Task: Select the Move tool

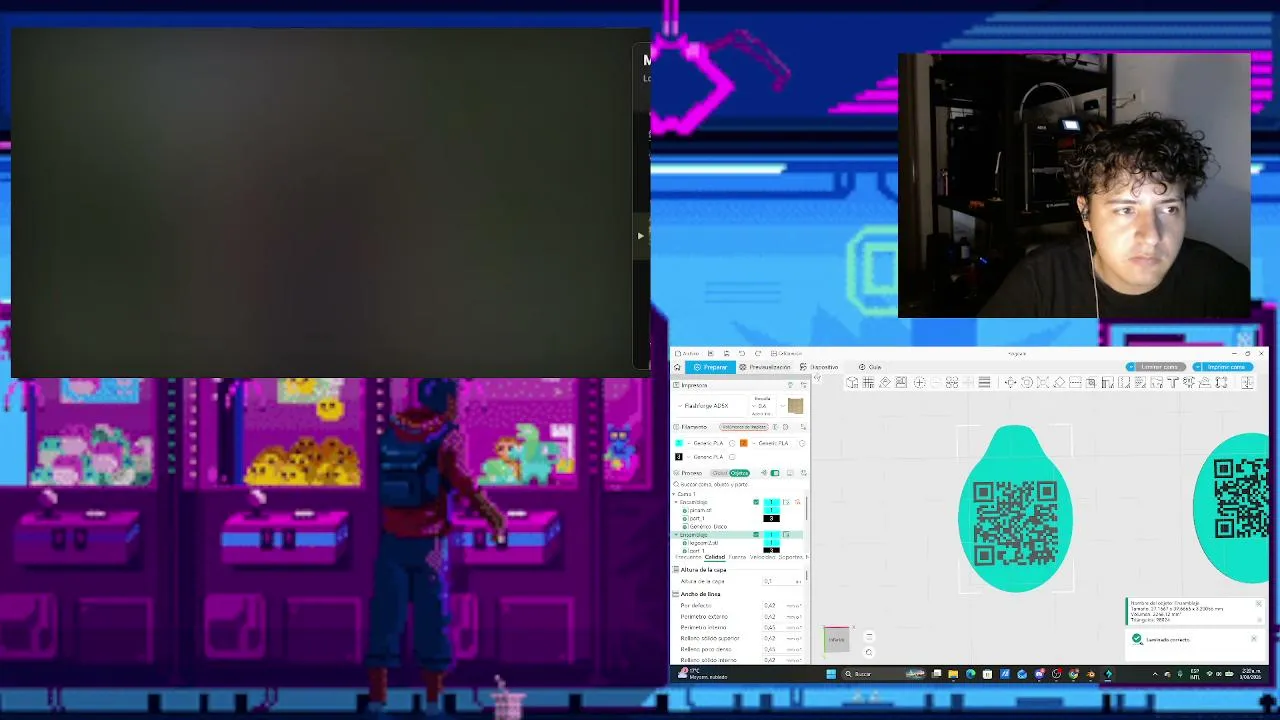Action: click(x=1010, y=382)
